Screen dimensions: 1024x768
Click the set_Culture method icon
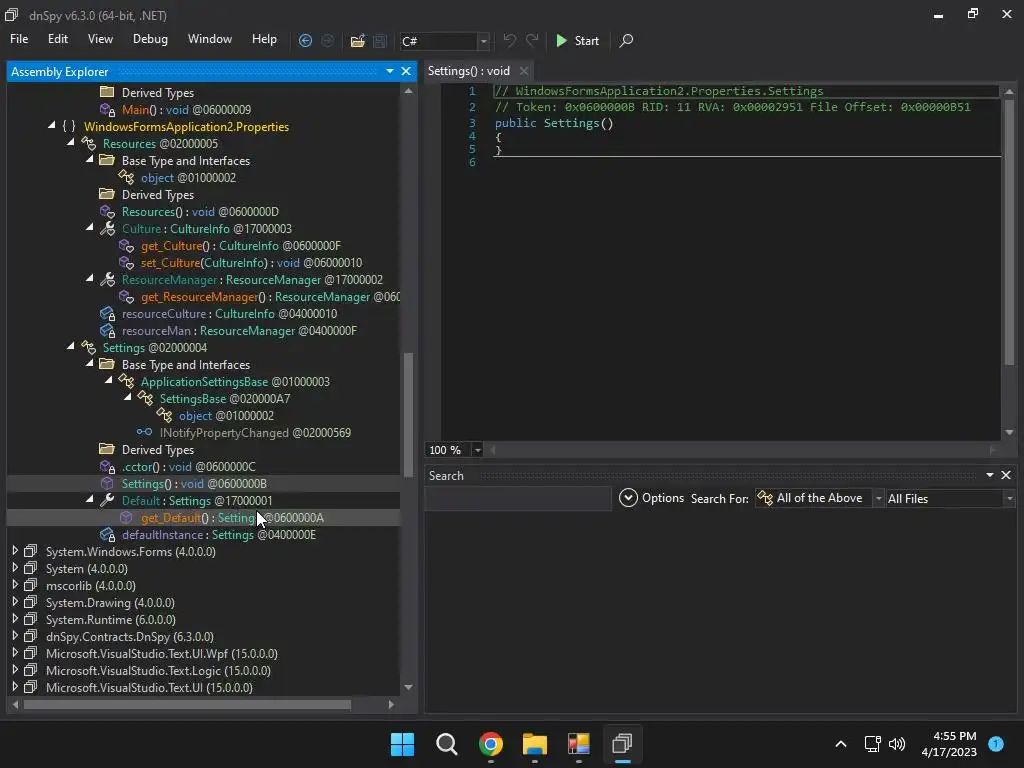tap(126, 263)
